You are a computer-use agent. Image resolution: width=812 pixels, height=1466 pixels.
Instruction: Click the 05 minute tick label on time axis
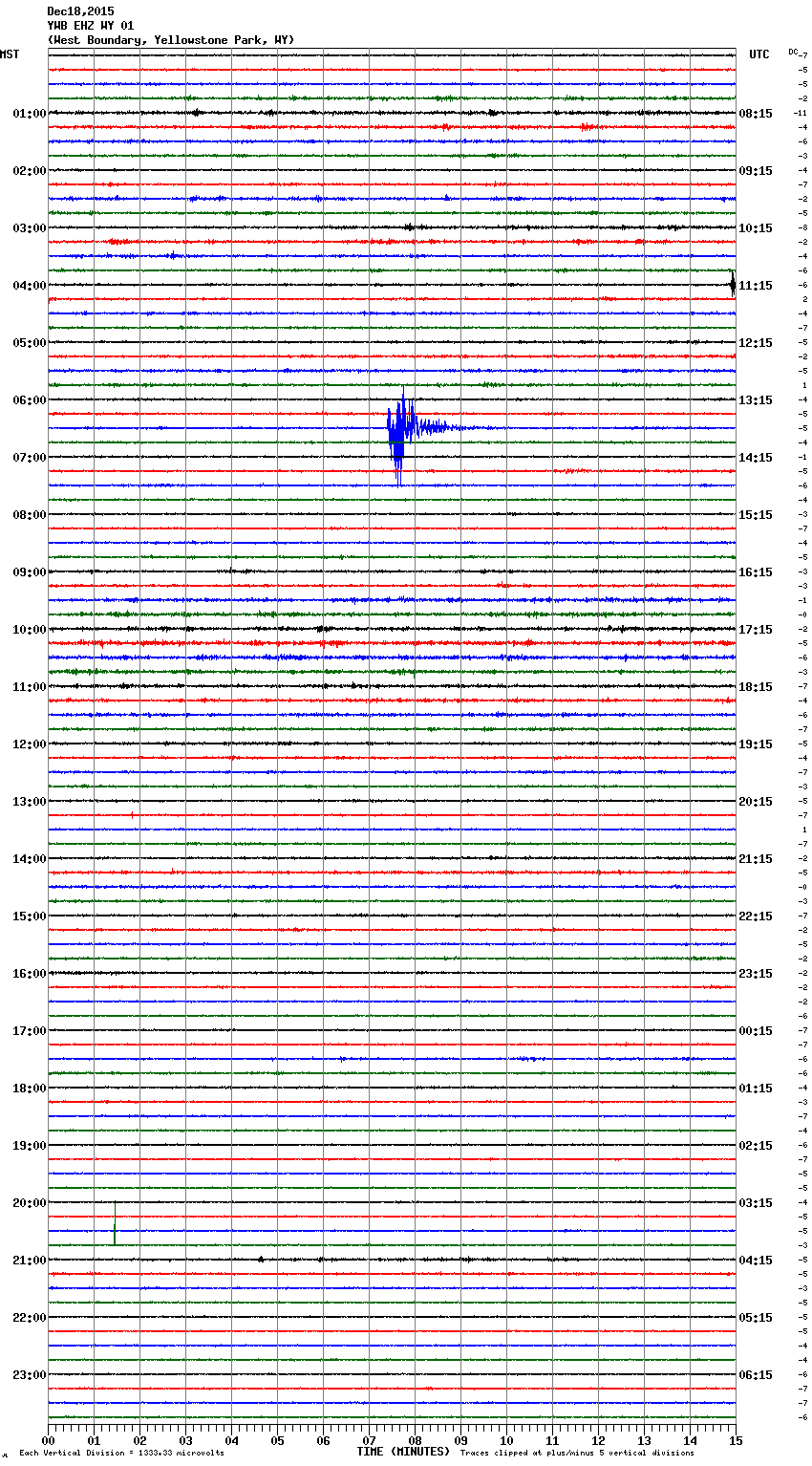[x=277, y=1440]
